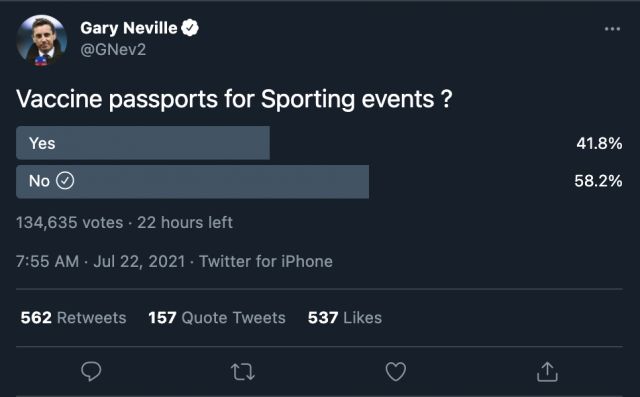This screenshot has width=640, height=397.
Task: Click the Twitter for iPhone source label
Action: tap(266, 261)
